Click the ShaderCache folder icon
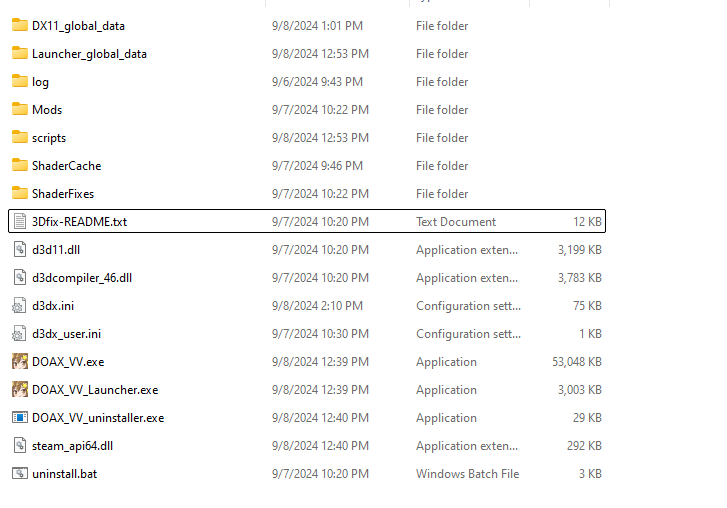Viewport: 727px width, 508px height. pos(19,166)
